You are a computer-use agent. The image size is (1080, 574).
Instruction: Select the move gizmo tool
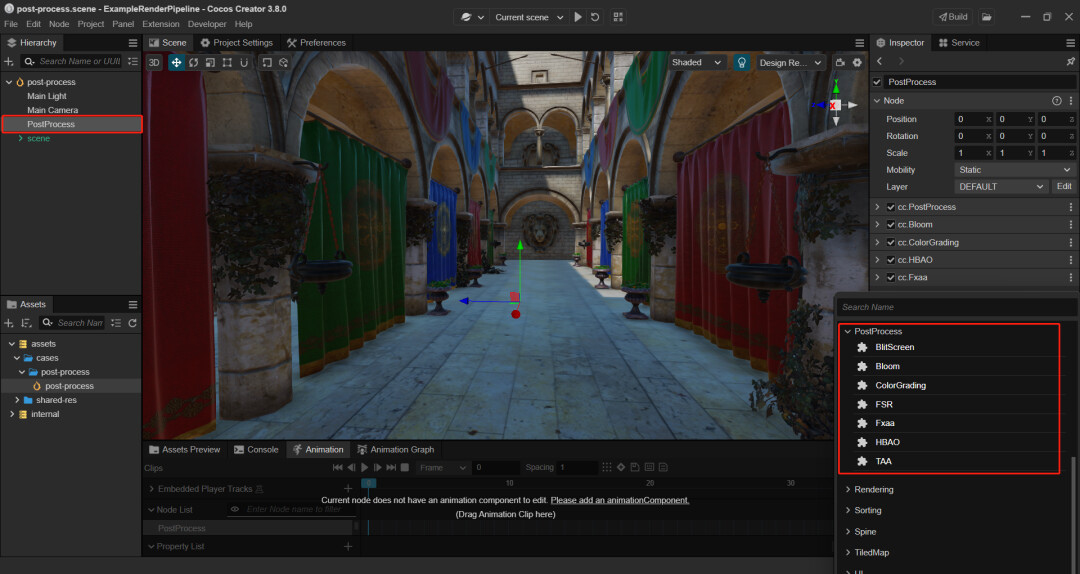click(x=176, y=62)
